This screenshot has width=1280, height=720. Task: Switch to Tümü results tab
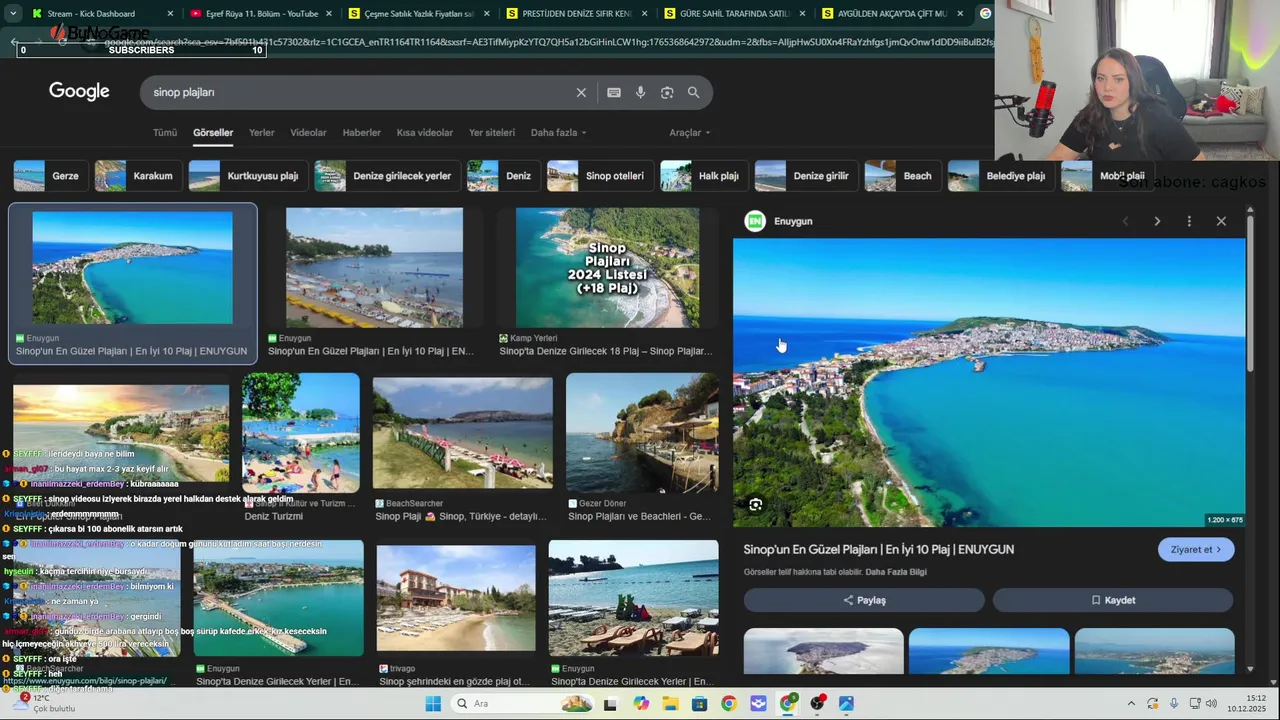pos(165,133)
